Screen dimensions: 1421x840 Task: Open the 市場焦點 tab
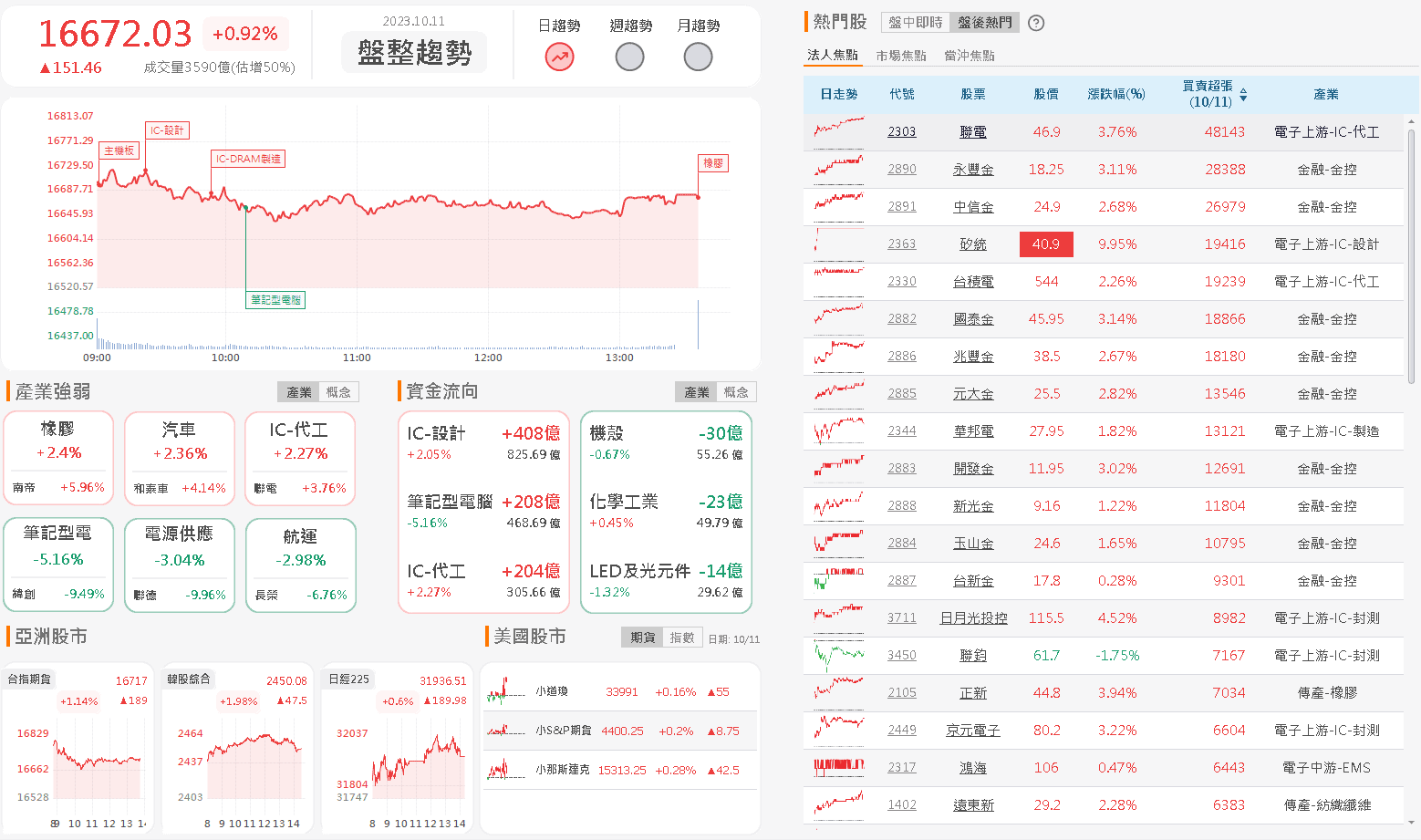[901, 56]
